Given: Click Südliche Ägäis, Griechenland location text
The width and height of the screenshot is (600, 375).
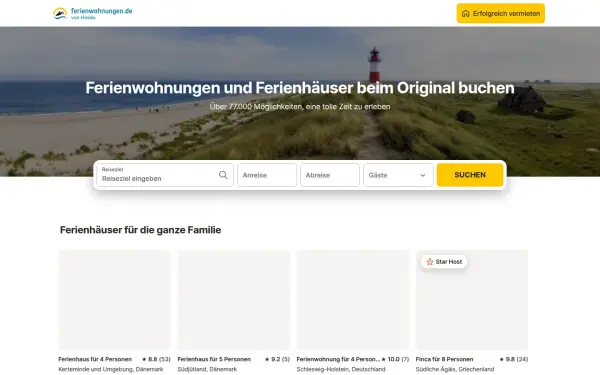Looking at the screenshot, I should pos(455,369).
